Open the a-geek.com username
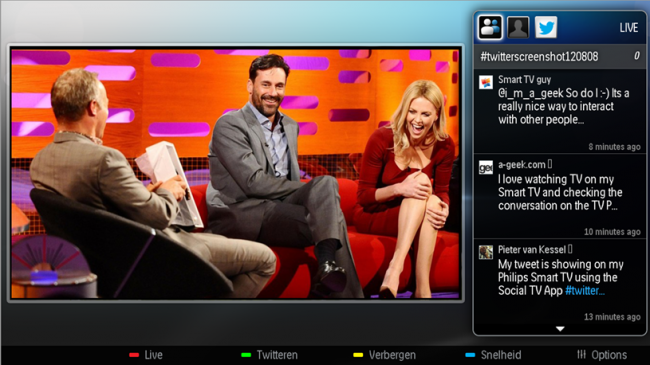Viewport: 650px width, 365px height. point(521,165)
